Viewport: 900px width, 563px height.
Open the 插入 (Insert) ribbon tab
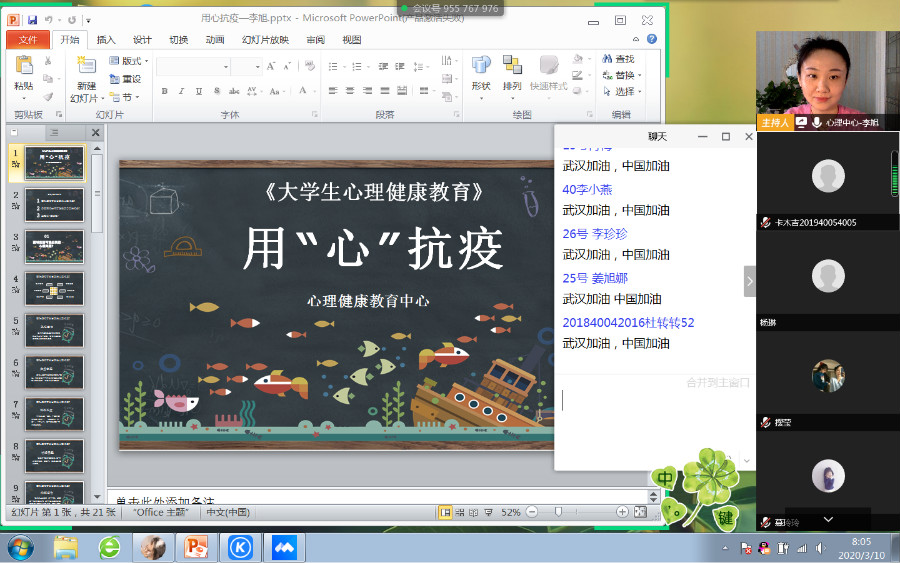(x=106, y=40)
